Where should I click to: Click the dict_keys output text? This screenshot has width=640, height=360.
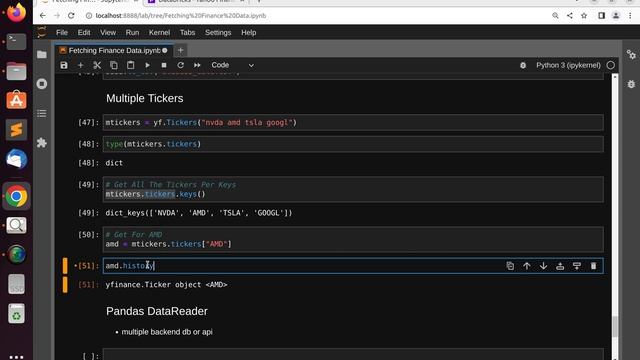tap(199, 213)
